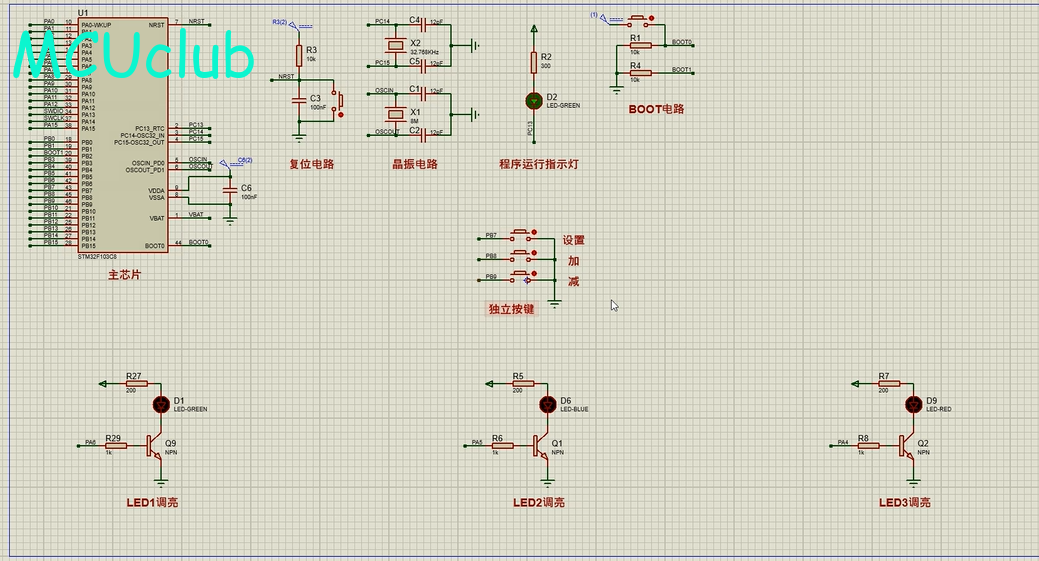Image resolution: width=1039 pixels, height=561 pixels.
Task: Select capacitor C5 in crystal circuit
Action: coord(423,66)
